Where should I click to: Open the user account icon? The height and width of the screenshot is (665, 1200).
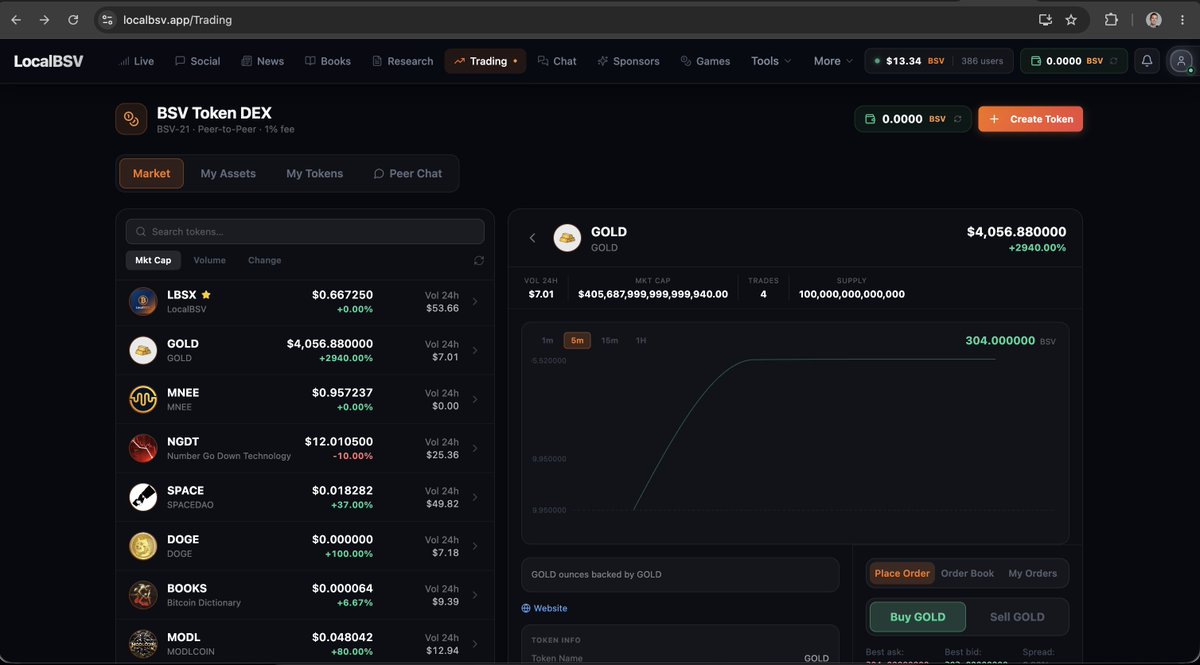1182,61
